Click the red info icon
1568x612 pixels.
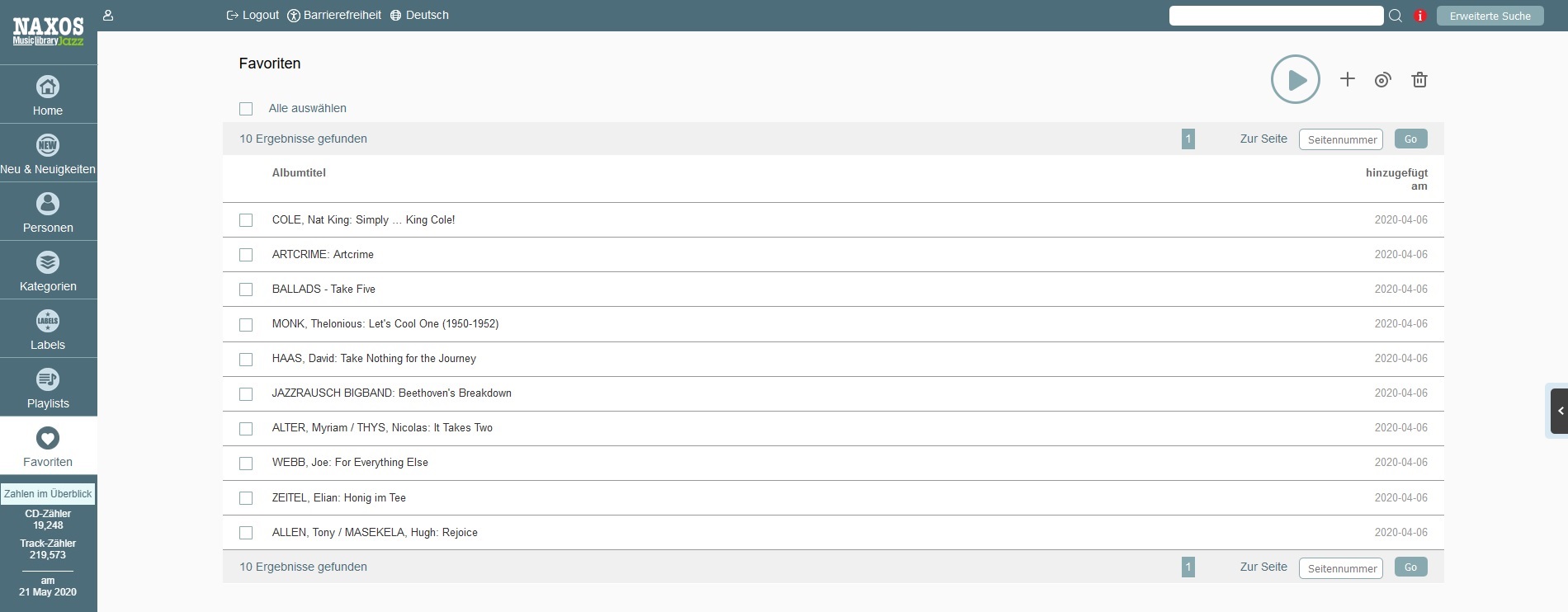(1419, 16)
